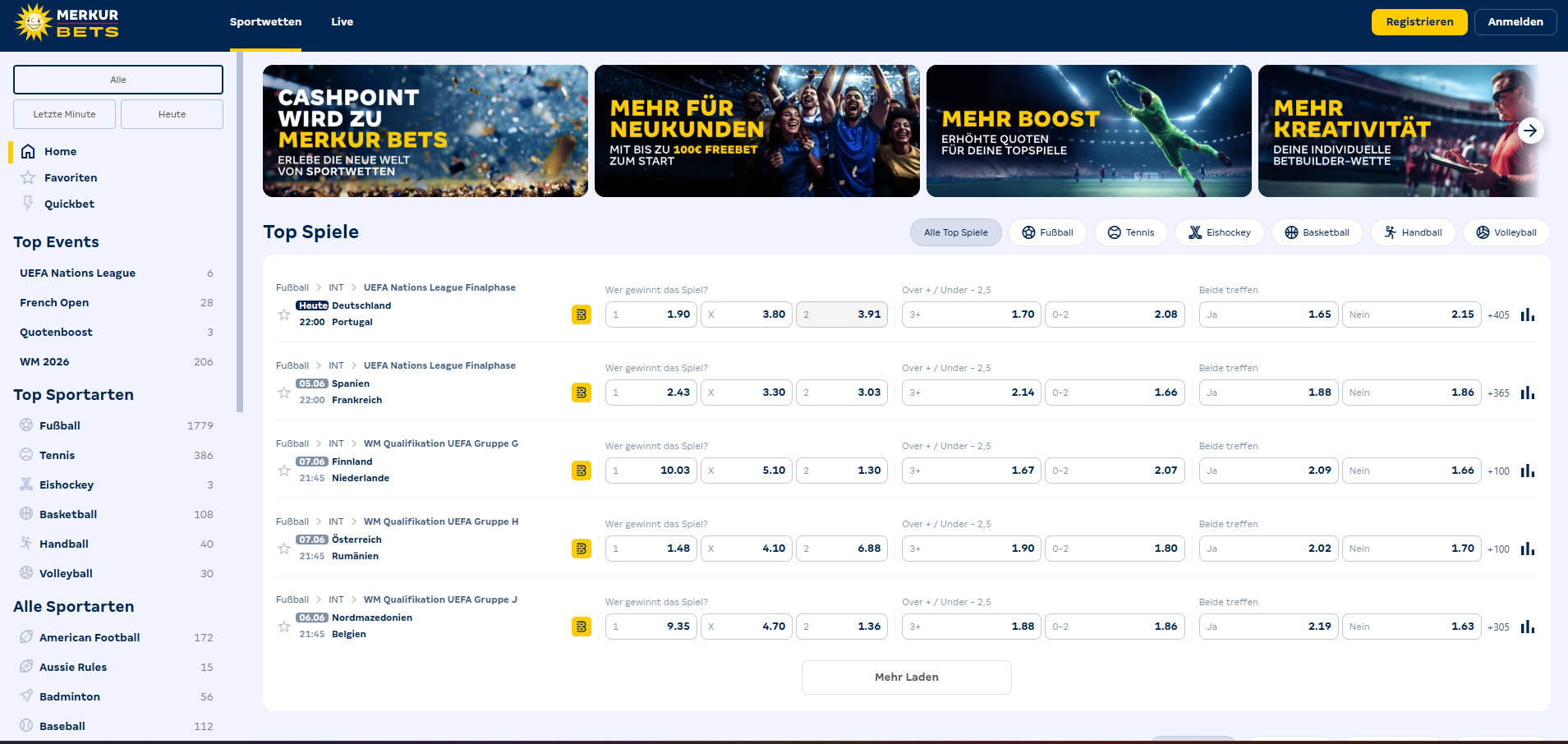
Task: Open statistics for Deutschland vs Portugal
Action: click(1528, 315)
